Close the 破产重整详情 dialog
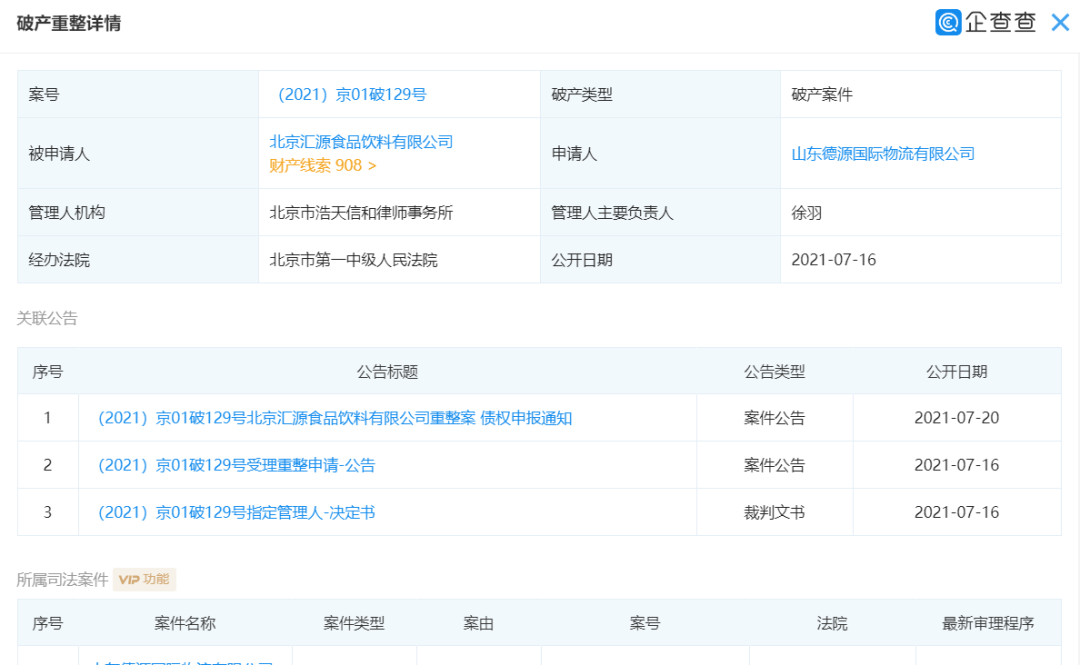This screenshot has width=1080, height=665. click(x=1060, y=23)
